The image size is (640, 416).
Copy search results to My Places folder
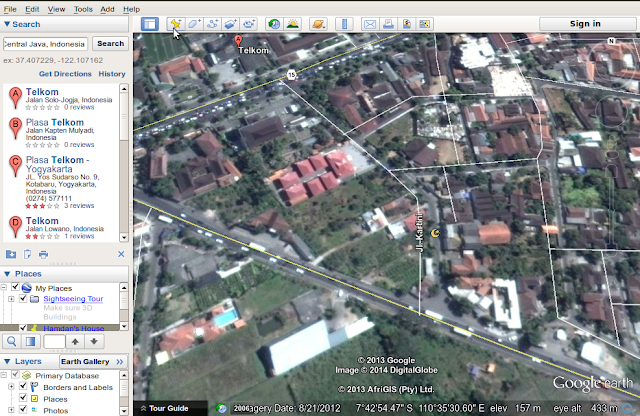(11, 254)
